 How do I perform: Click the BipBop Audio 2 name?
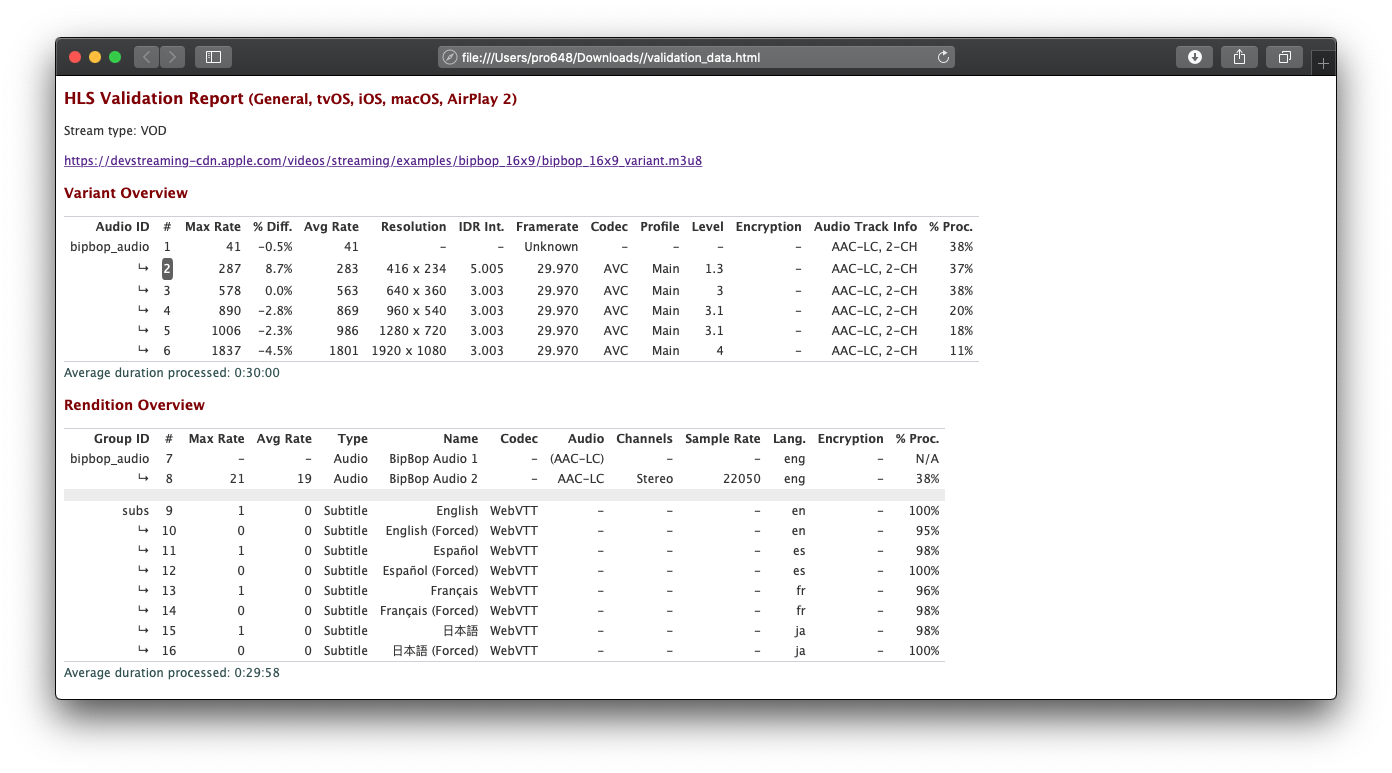click(x=433, y=479)
